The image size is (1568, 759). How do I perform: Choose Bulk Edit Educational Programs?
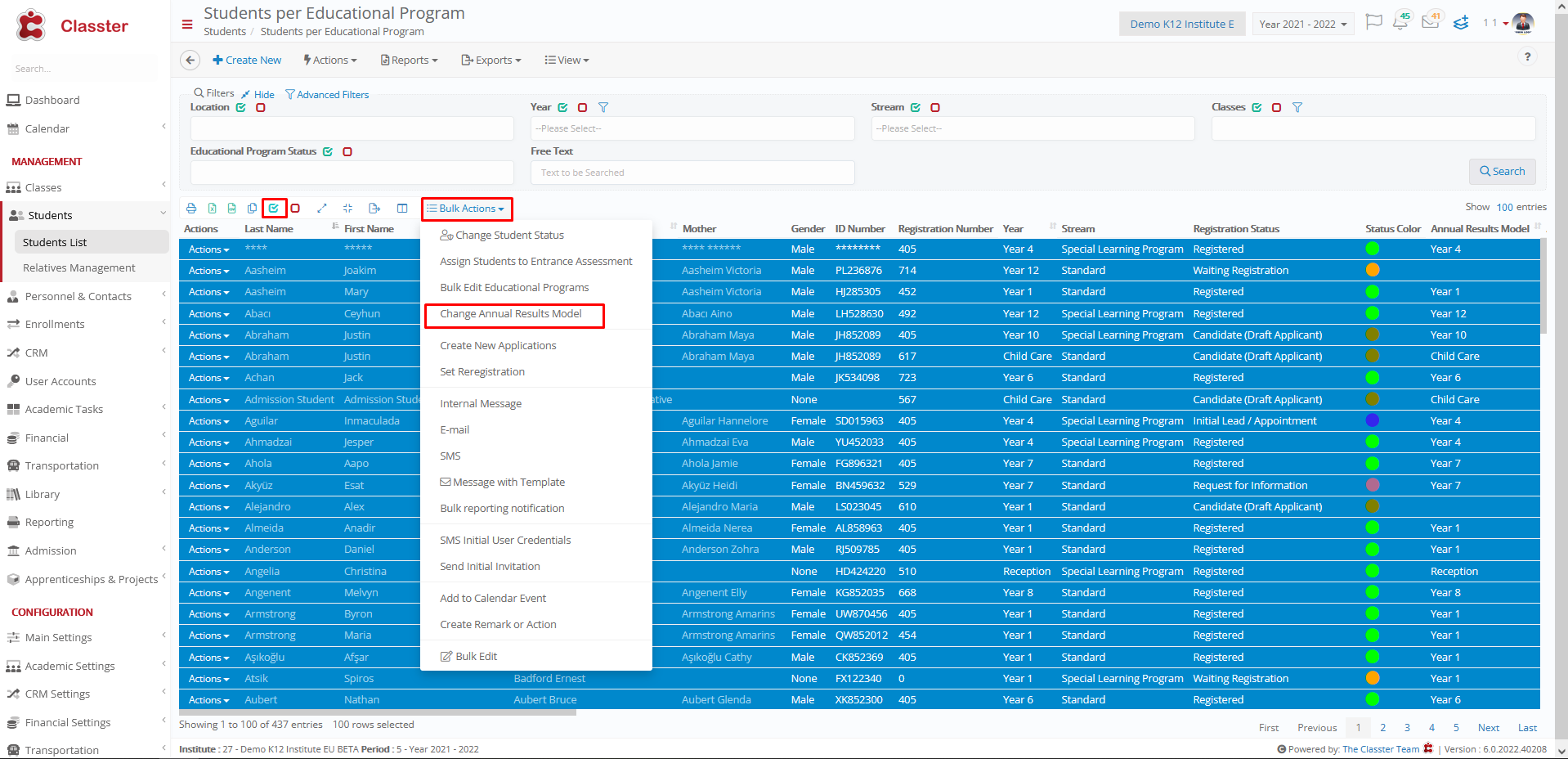click(x=514, y=288)
